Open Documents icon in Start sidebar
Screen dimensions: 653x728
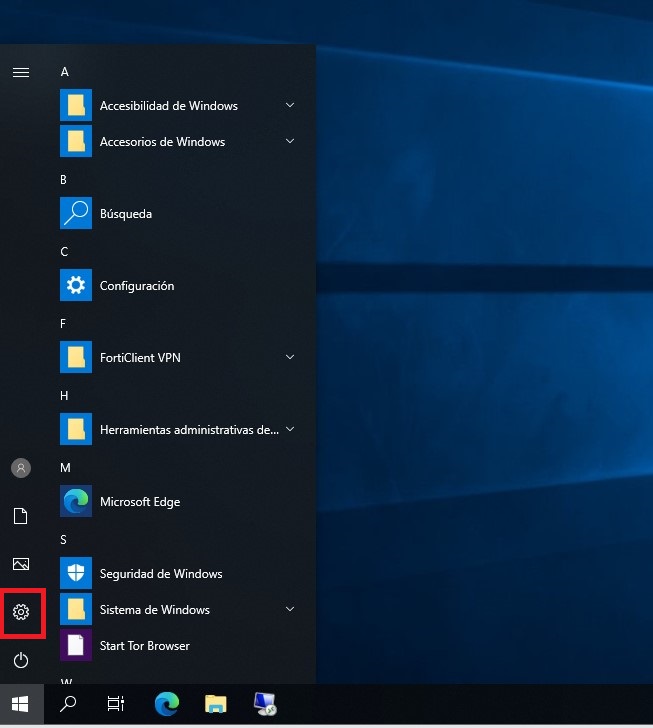[21, 516]
